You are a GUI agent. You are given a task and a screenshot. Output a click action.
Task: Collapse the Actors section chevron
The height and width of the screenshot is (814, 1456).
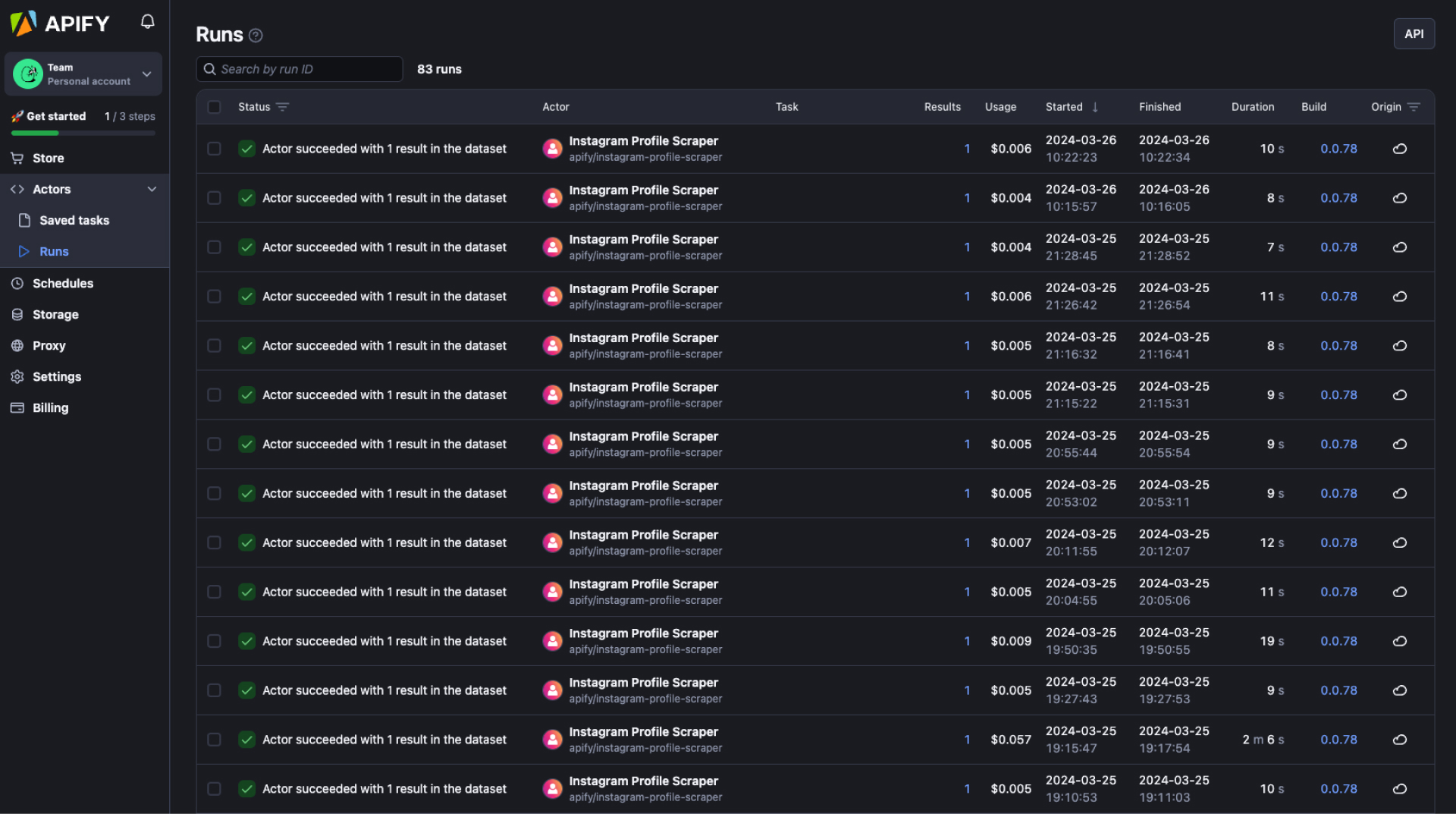(152, 190)
